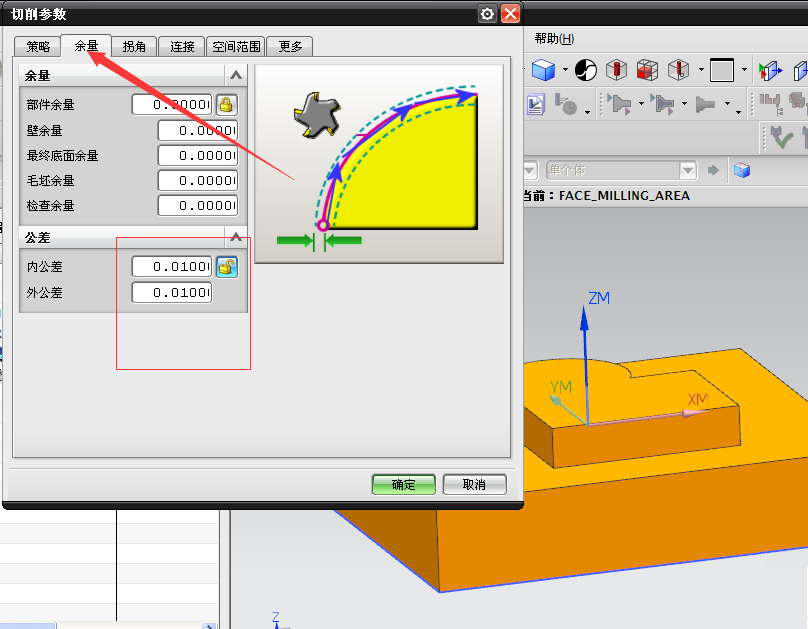Viewport: 808px width, 629px height.
Task: Click the 取消 button
Action: pos(474,484)
